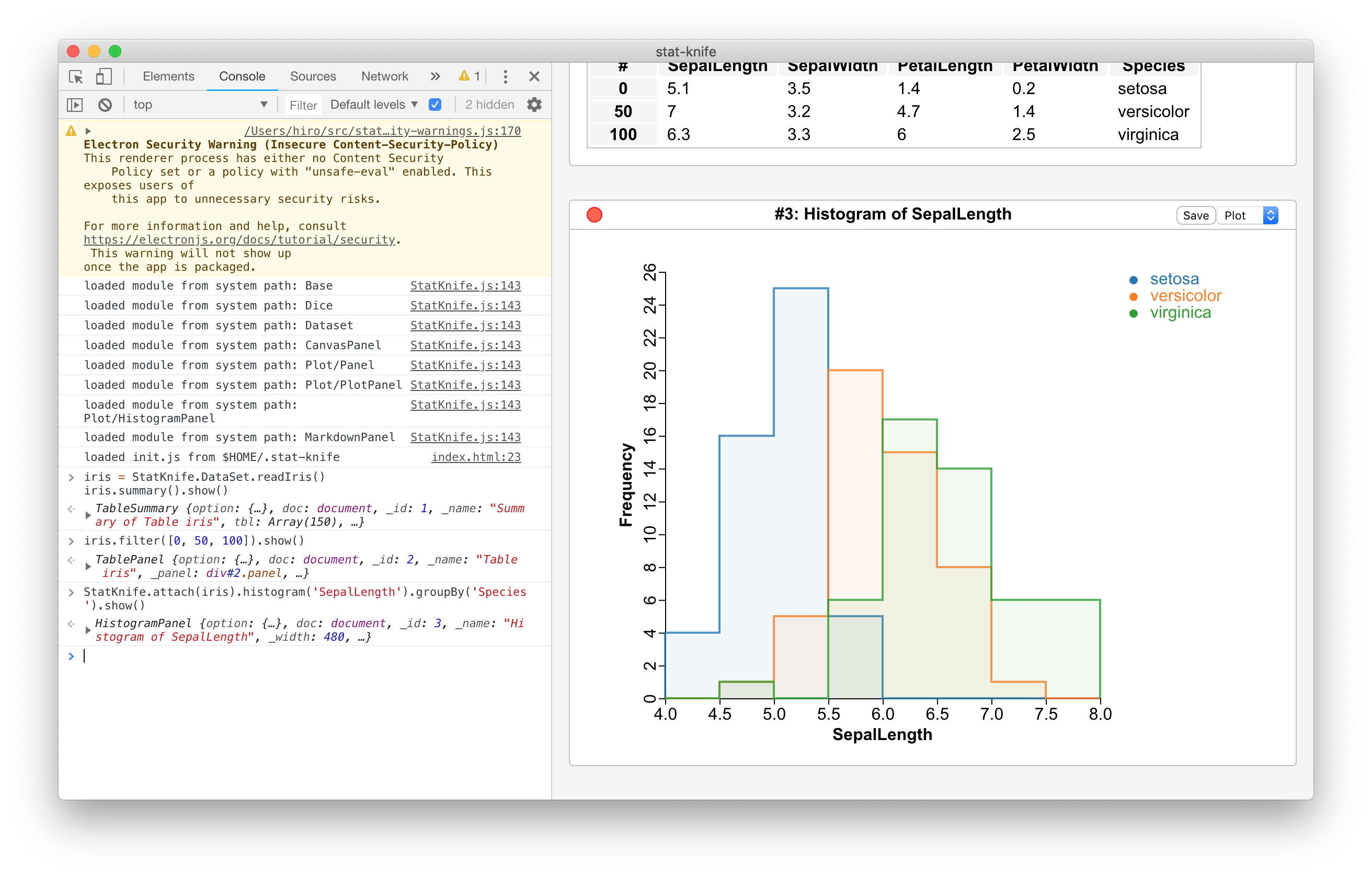The width and height of the screenshot is (1372, 877).
Task: Toggle the device toolbar icon
Action: pos(104,76)
